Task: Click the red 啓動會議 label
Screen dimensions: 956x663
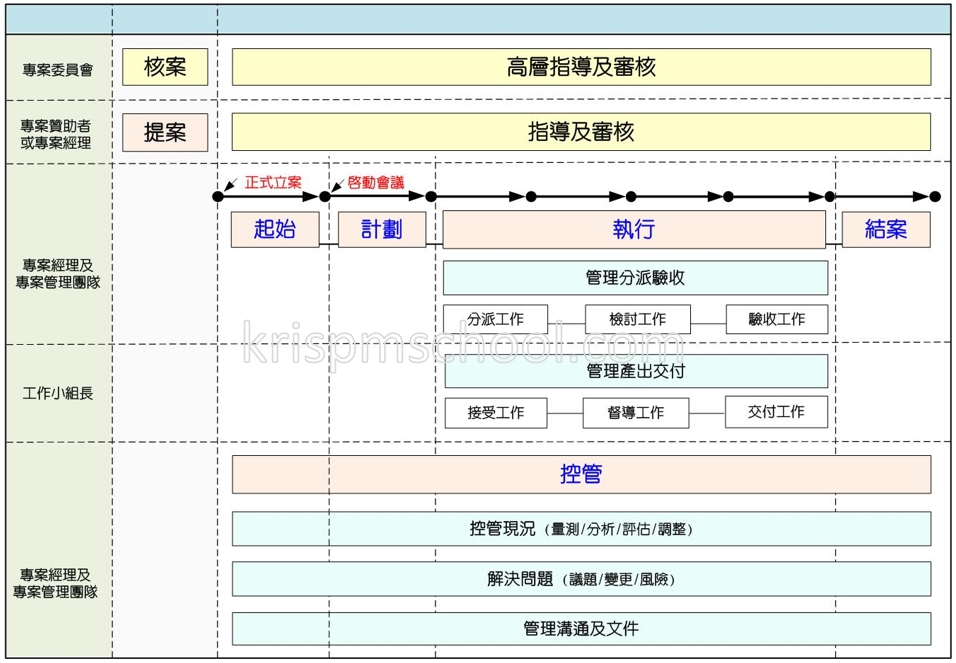Action: (x=376, y=183)
